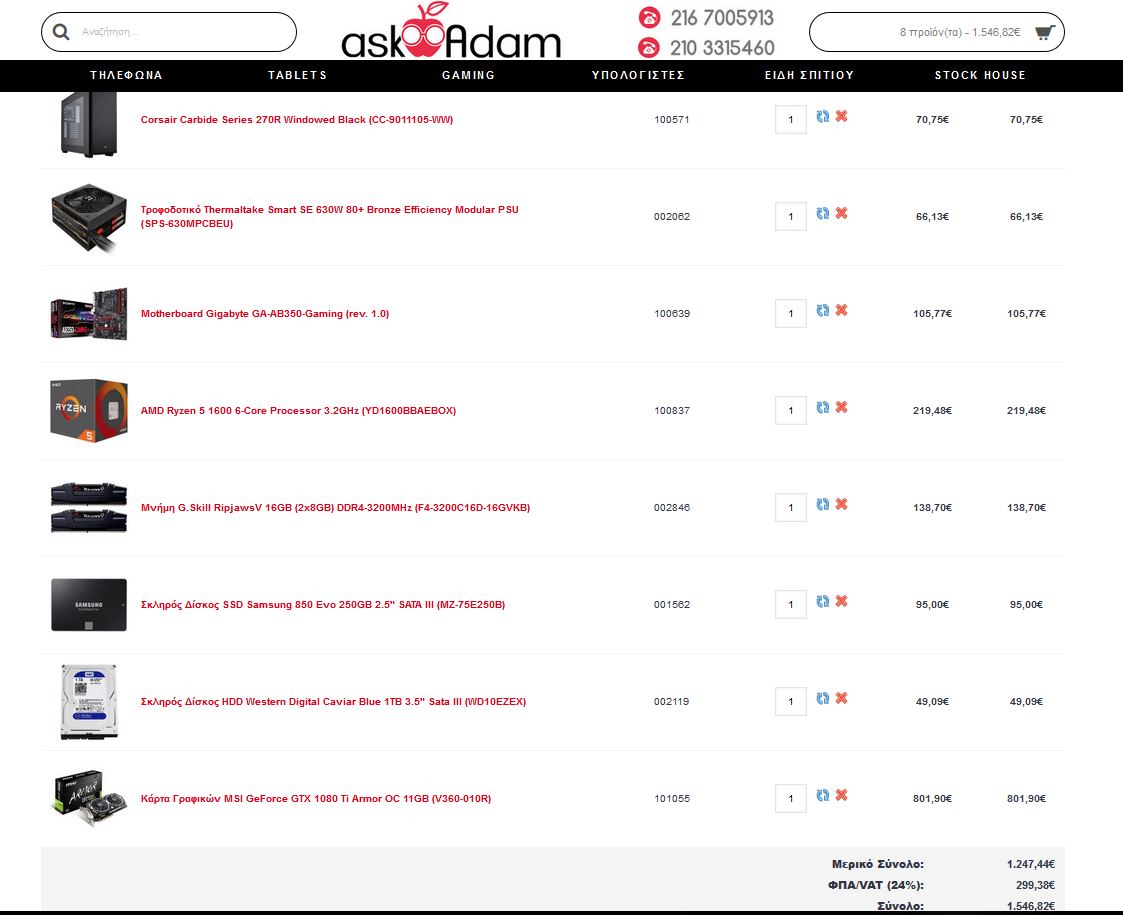Open the ΤΗΛΕΦΩΝΑ menu
Screen dimensions: 1123x915
(x=126, y=75)
